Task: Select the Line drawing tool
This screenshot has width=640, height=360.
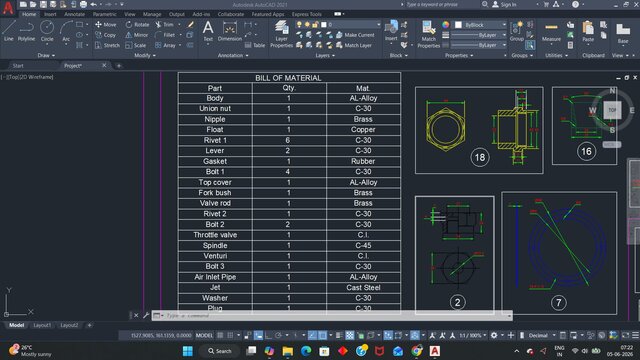Action: point(9,31)
